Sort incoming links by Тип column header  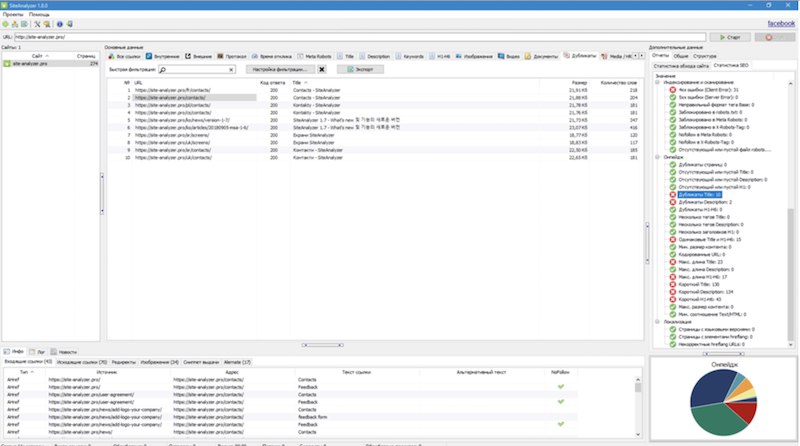coord(24,372)
